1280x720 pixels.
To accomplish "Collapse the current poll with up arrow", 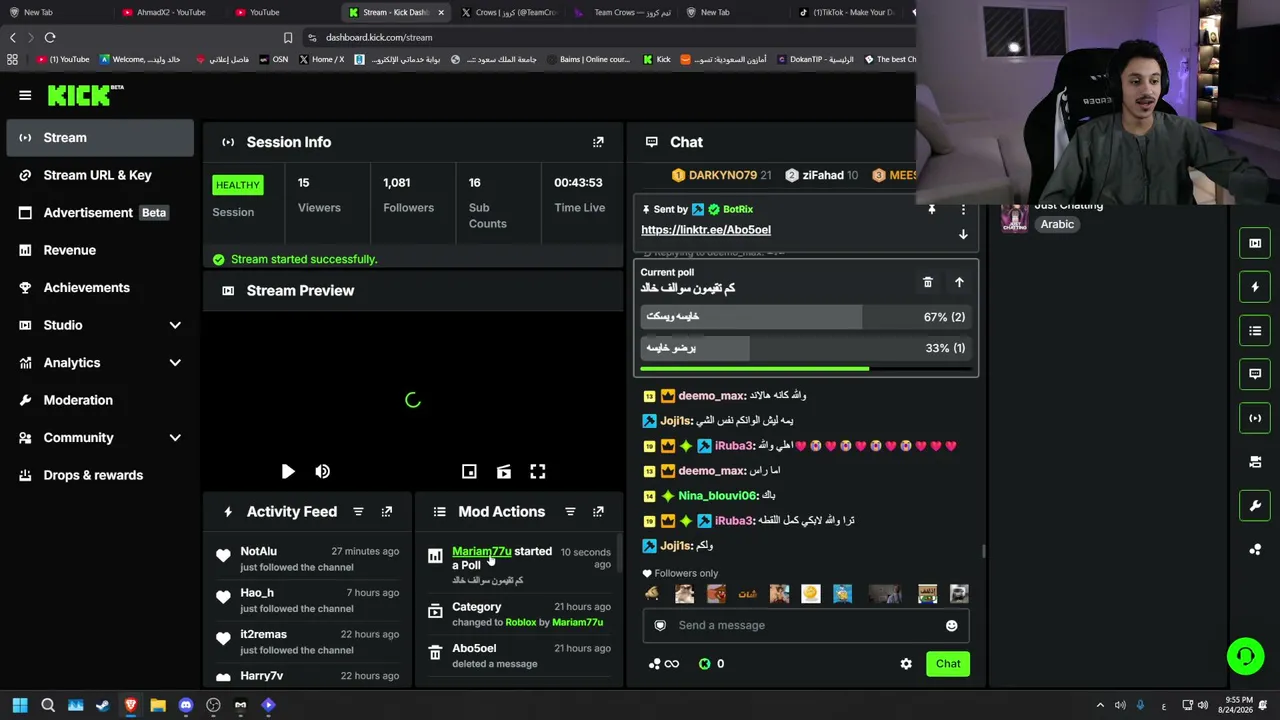I will point(959,282).
